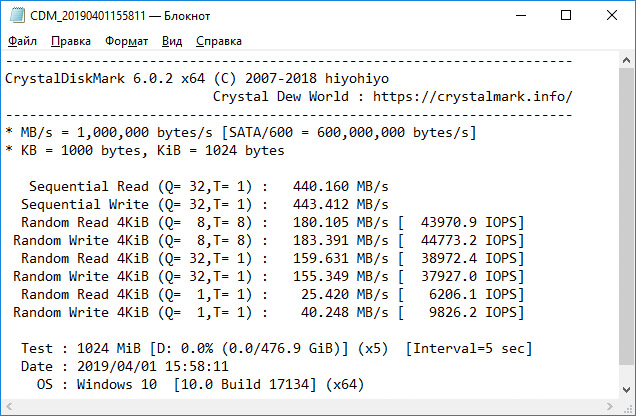Click the 37927.0 IOPS value
The image size is (636, 416).
(x=468, y=277)
